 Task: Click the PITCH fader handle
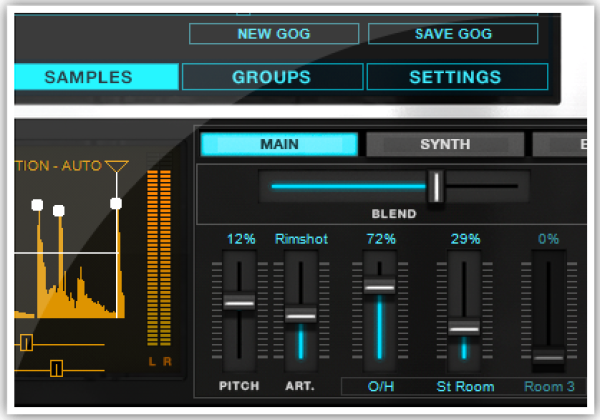pos(239,301)
